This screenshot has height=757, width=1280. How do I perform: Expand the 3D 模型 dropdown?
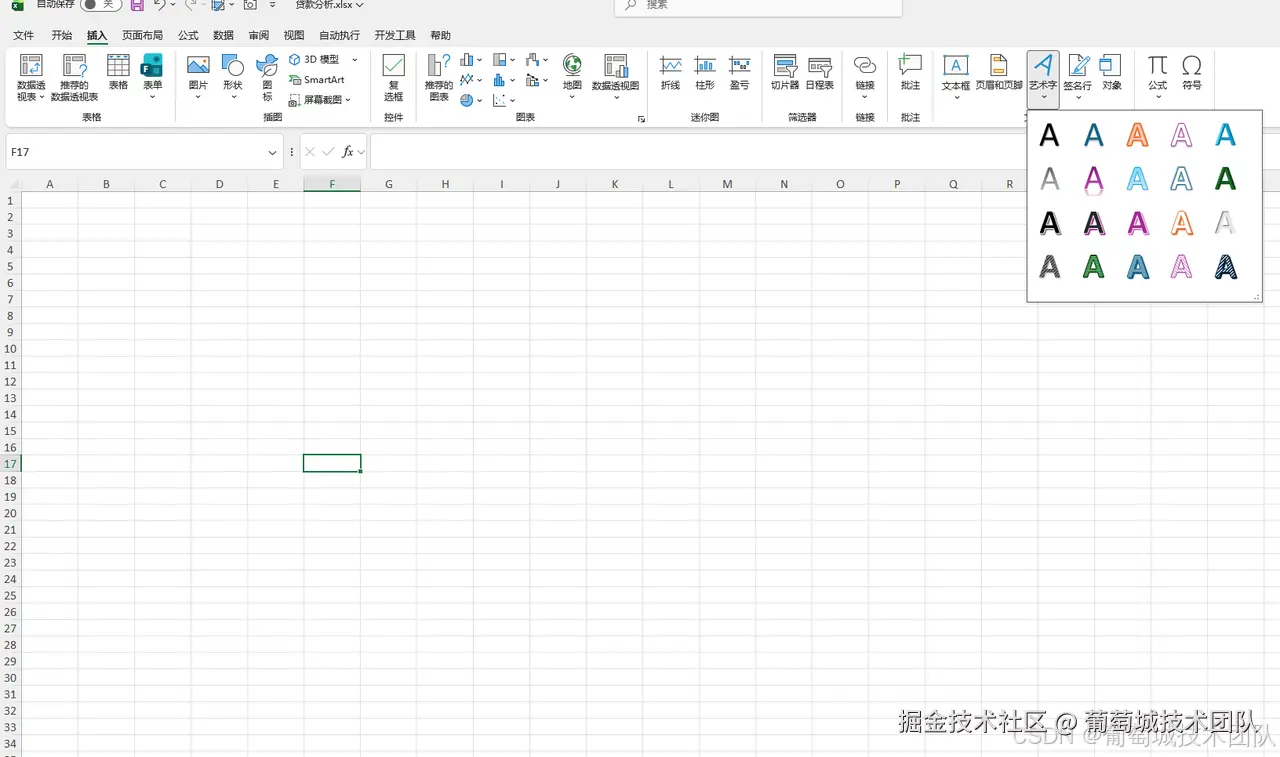(354, 58)
